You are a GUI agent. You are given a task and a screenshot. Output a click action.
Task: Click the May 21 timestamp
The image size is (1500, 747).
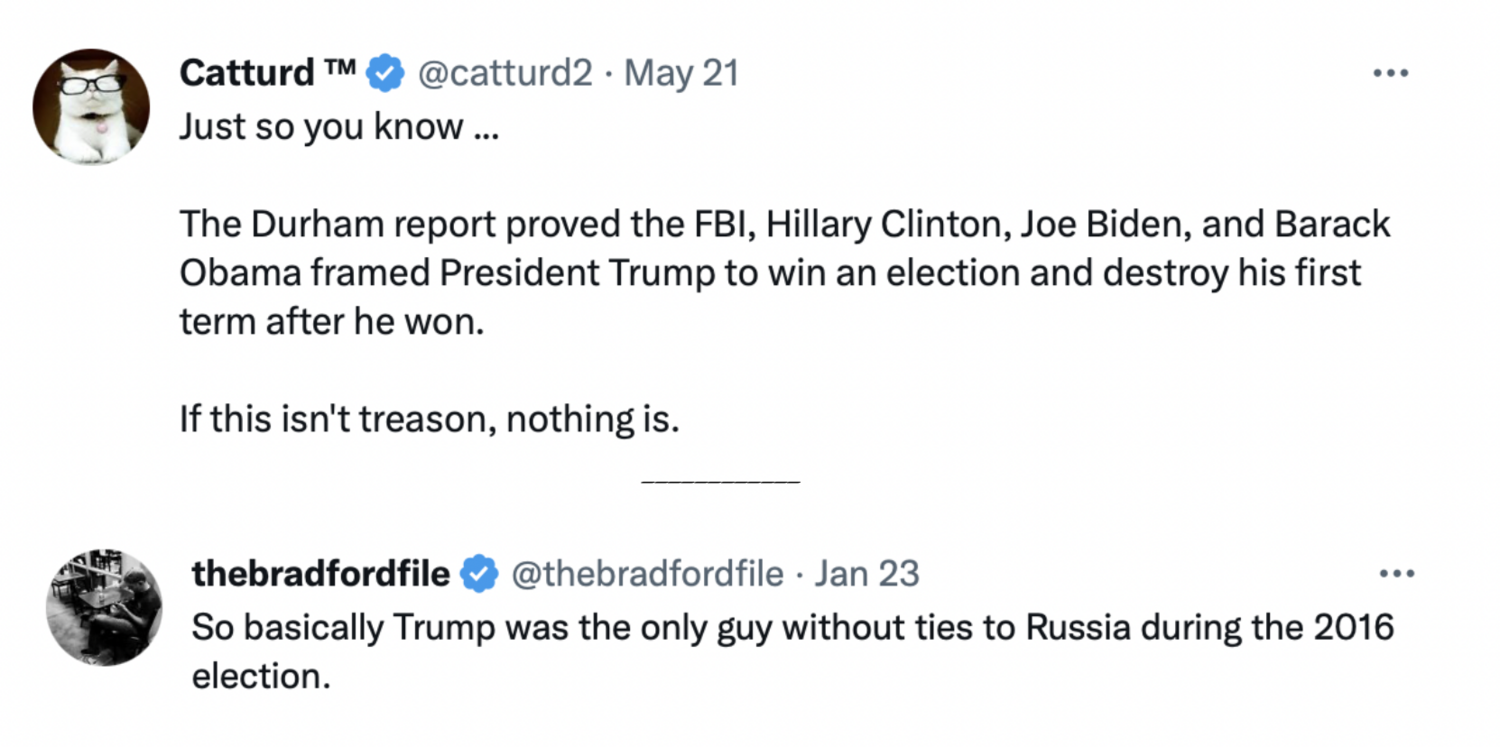[x=681, y=73]
